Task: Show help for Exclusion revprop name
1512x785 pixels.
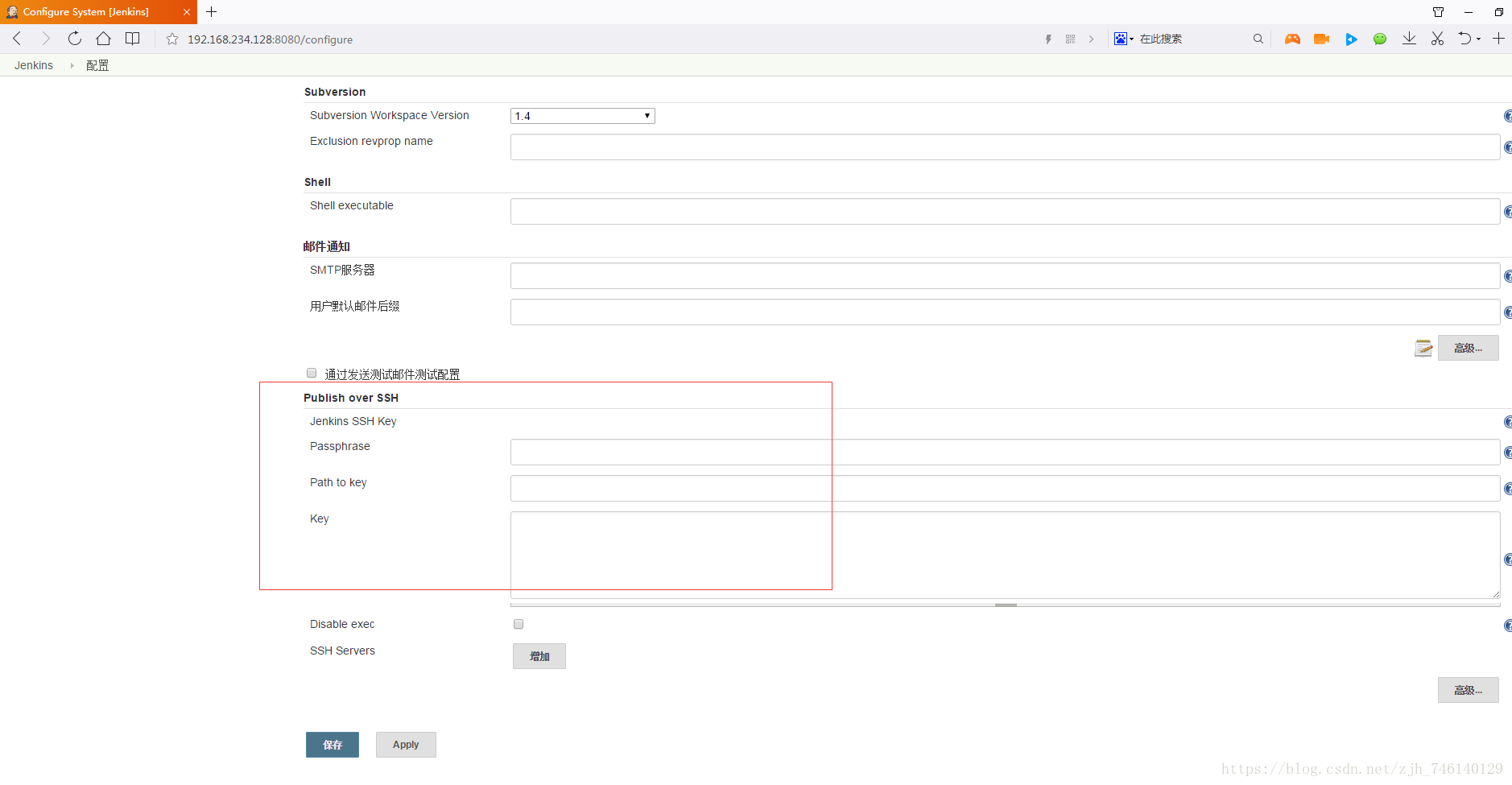Action: pyautogui.click(x=1507, y=147)
